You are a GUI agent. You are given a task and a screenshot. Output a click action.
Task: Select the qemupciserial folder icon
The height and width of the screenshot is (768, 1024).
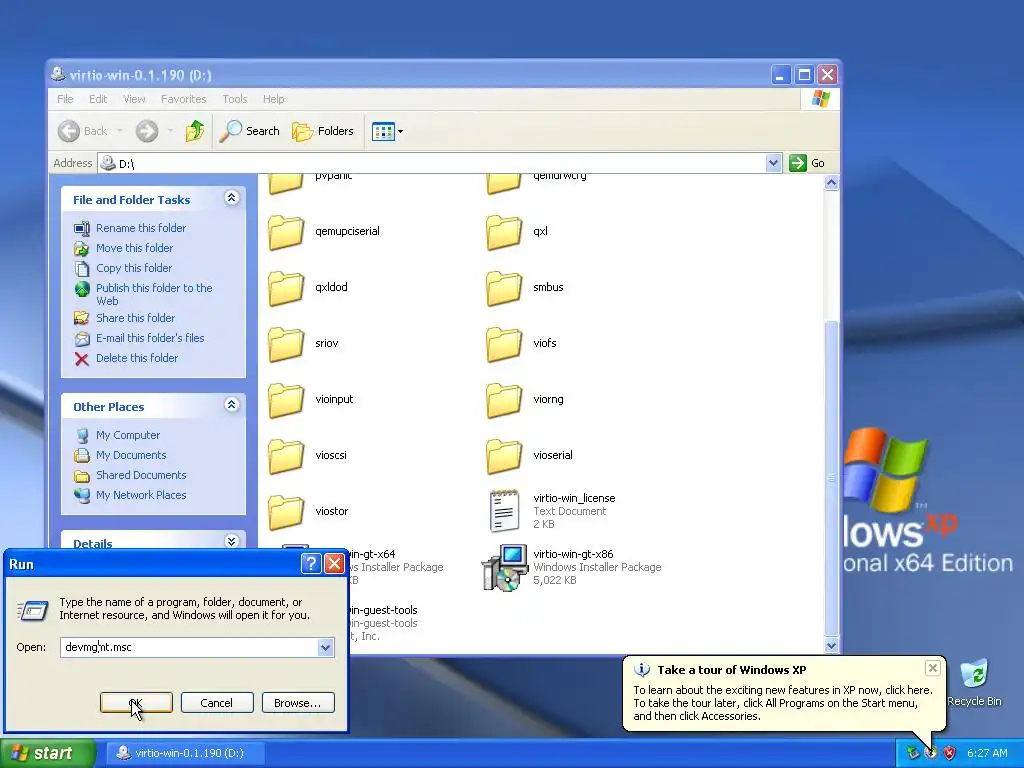pos(286,232)
